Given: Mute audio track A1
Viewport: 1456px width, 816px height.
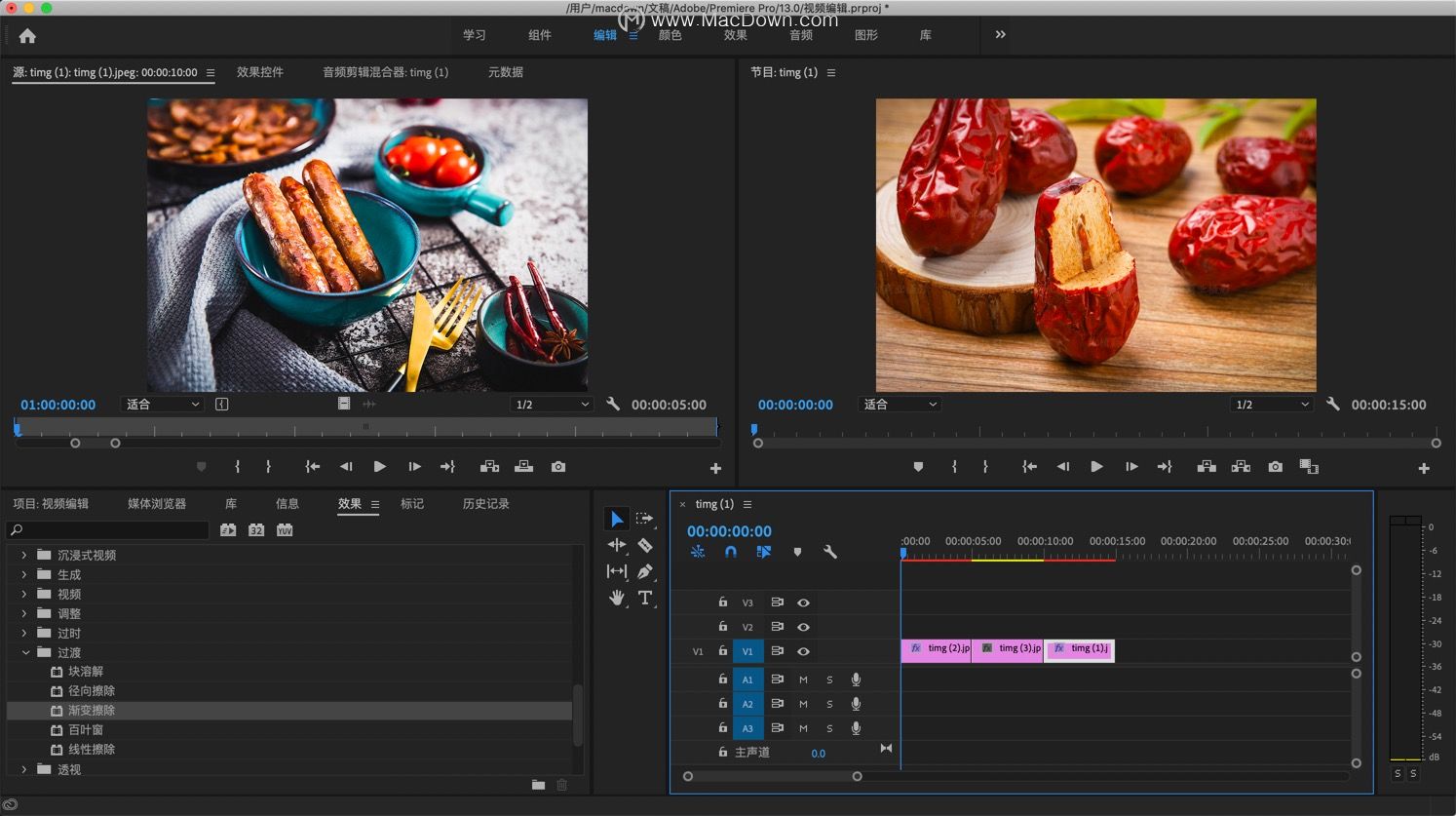Looking at the screenshot, I should (x=803, y=680).
